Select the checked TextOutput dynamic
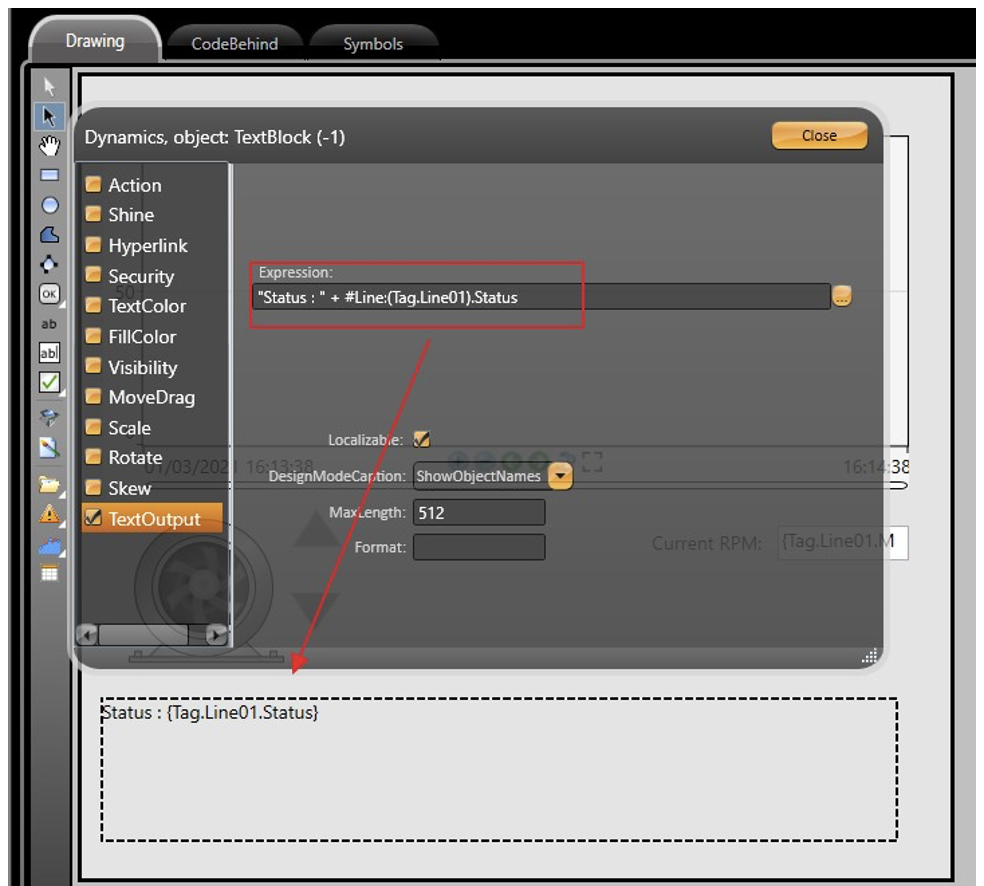984x886 pixels. click(152, 518)
